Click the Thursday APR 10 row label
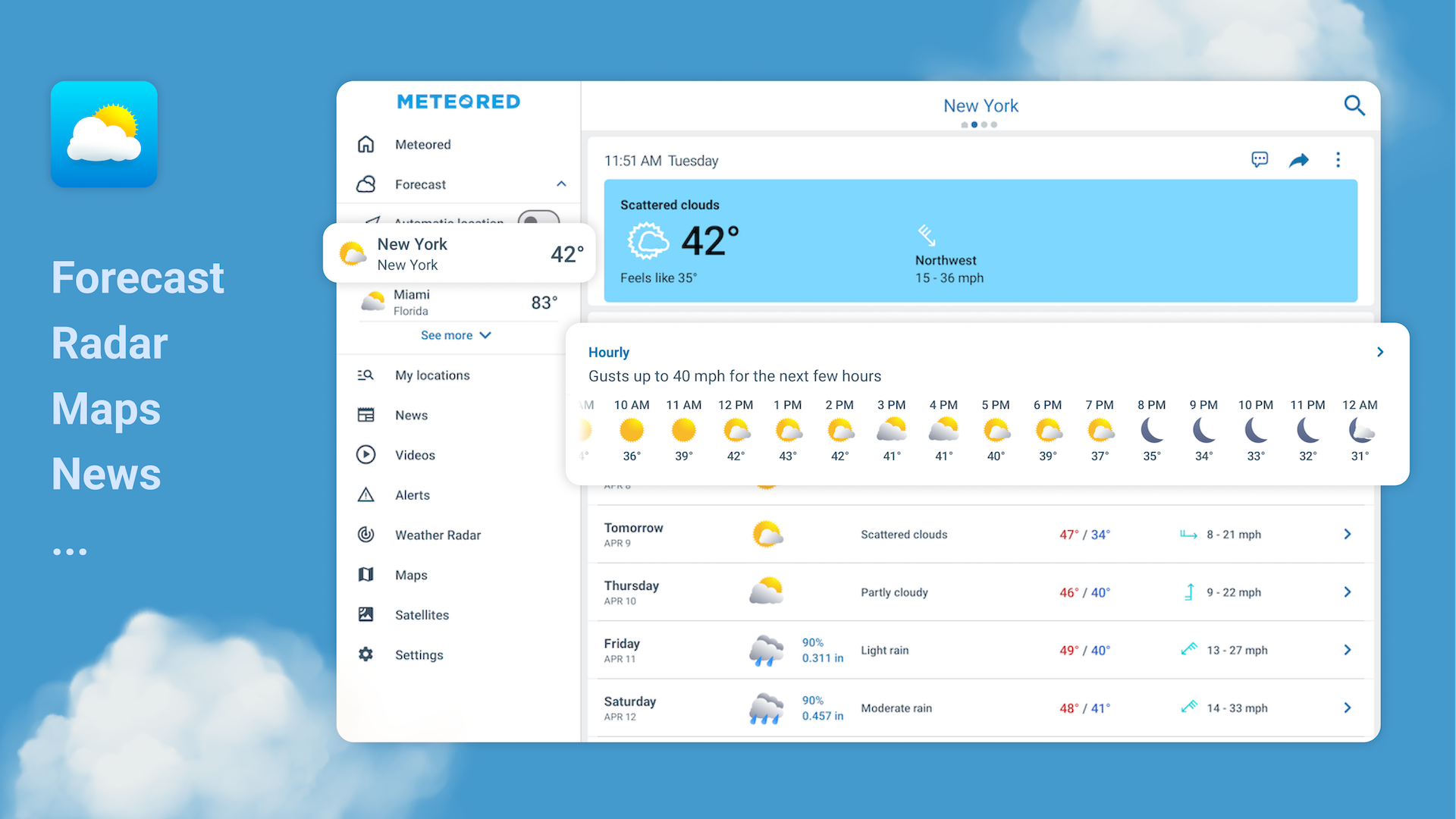This screenshot has width=1456, height=819. tap(631, 591)
